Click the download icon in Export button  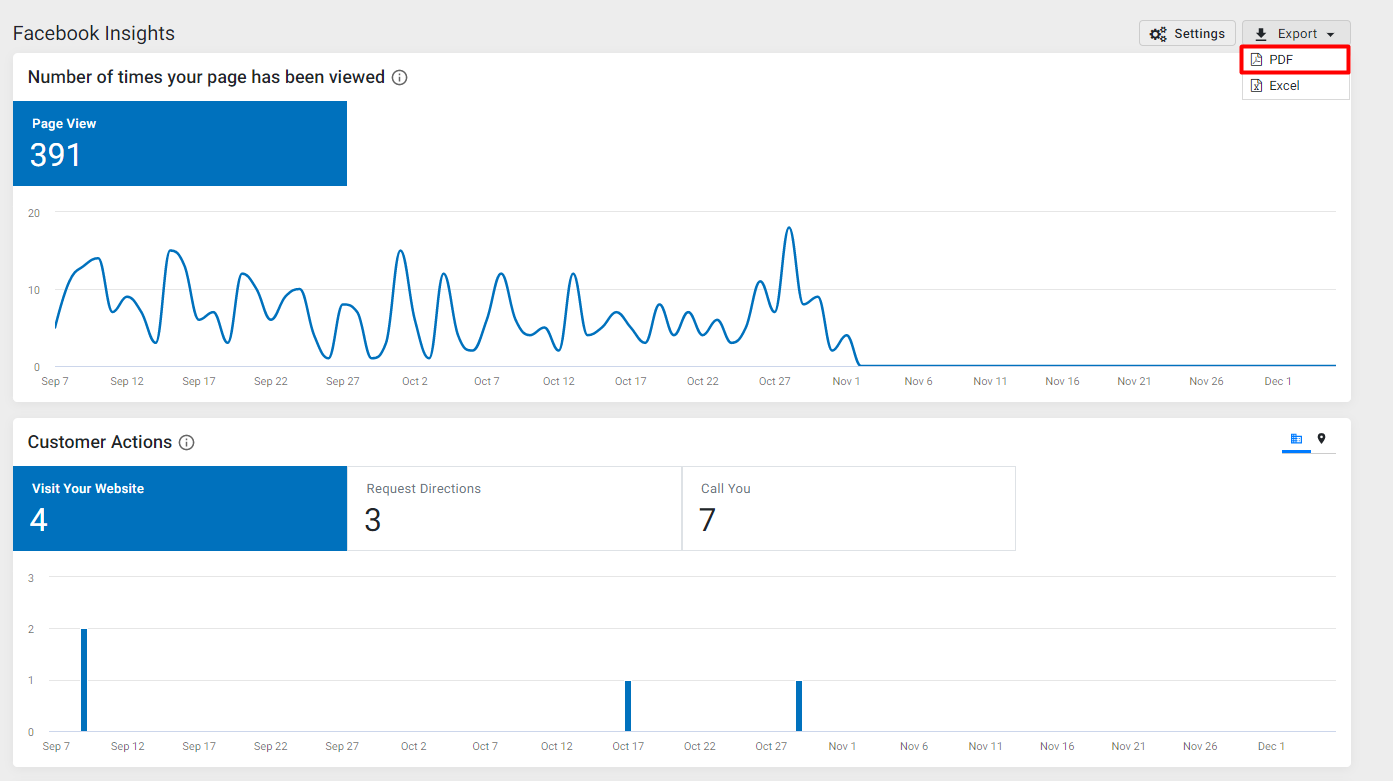[x=1261, y=34]
